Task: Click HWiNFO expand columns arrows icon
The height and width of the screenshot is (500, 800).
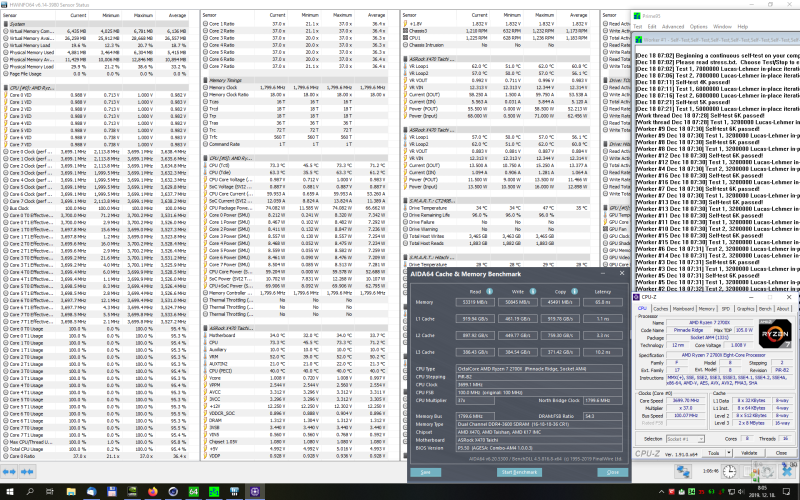Action: tap(10, 472)
